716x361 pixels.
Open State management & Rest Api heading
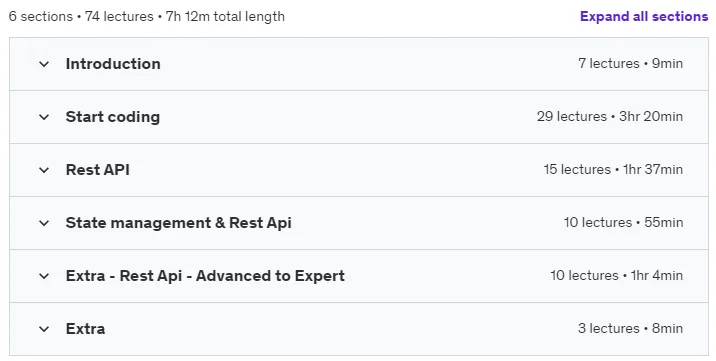pyautogui.click(x=179, y=223)
